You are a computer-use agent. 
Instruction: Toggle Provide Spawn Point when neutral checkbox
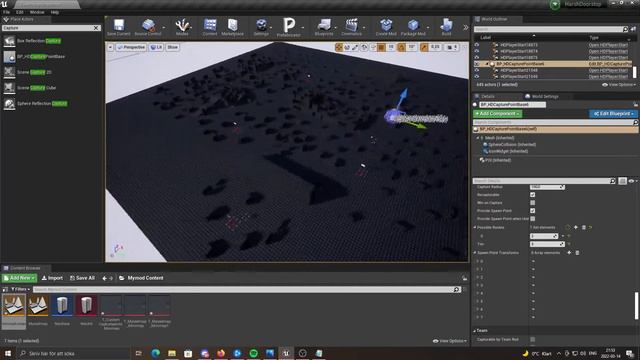point(533,219)
